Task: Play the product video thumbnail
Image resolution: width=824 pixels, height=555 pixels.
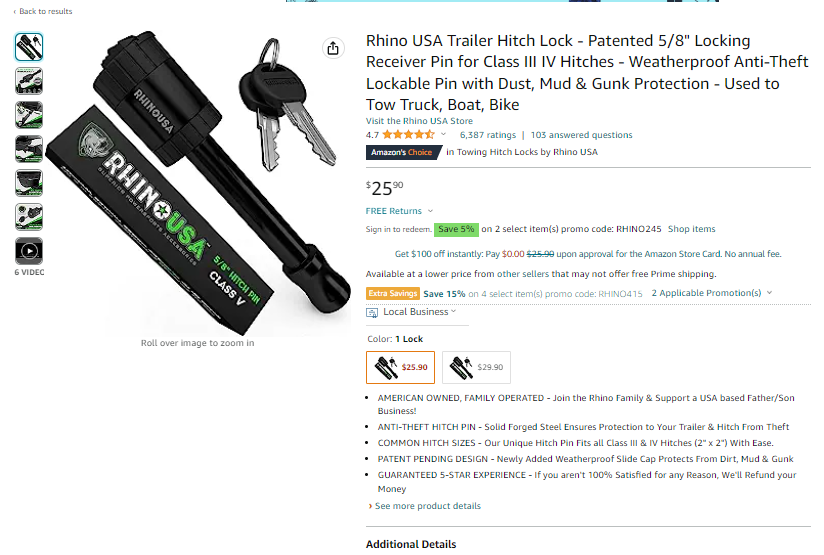Action: click(29, 251)
